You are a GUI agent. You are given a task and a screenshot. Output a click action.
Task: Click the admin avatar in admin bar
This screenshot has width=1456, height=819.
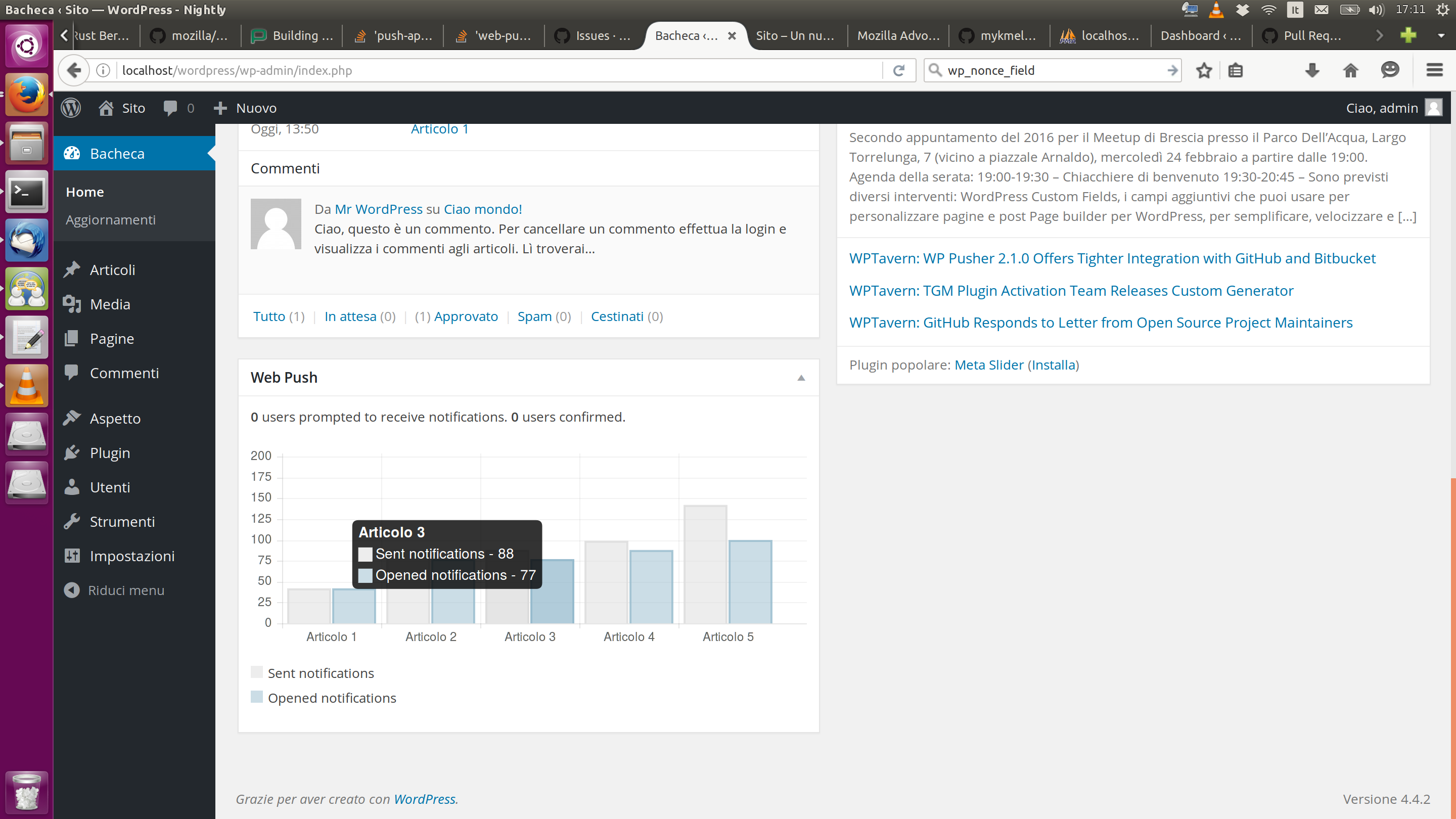[x=1433, y=107]
